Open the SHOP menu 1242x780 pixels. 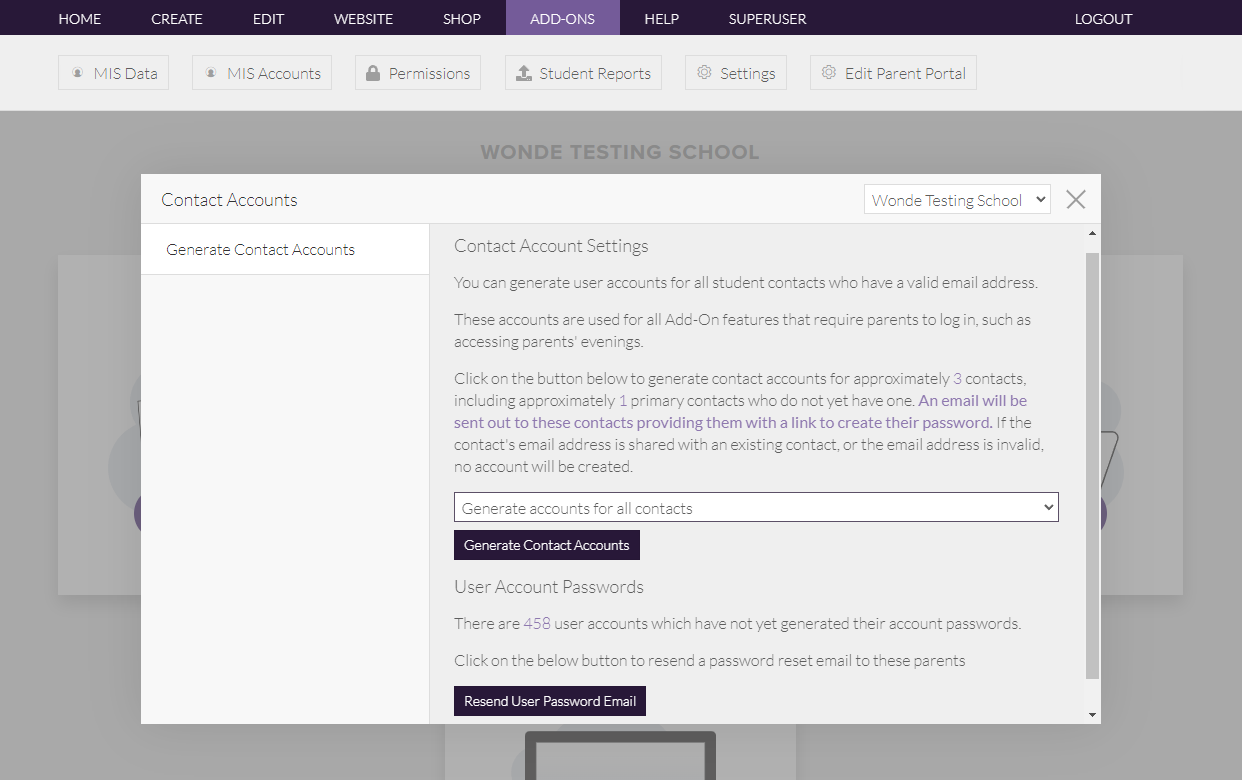[x=462, y=18]
